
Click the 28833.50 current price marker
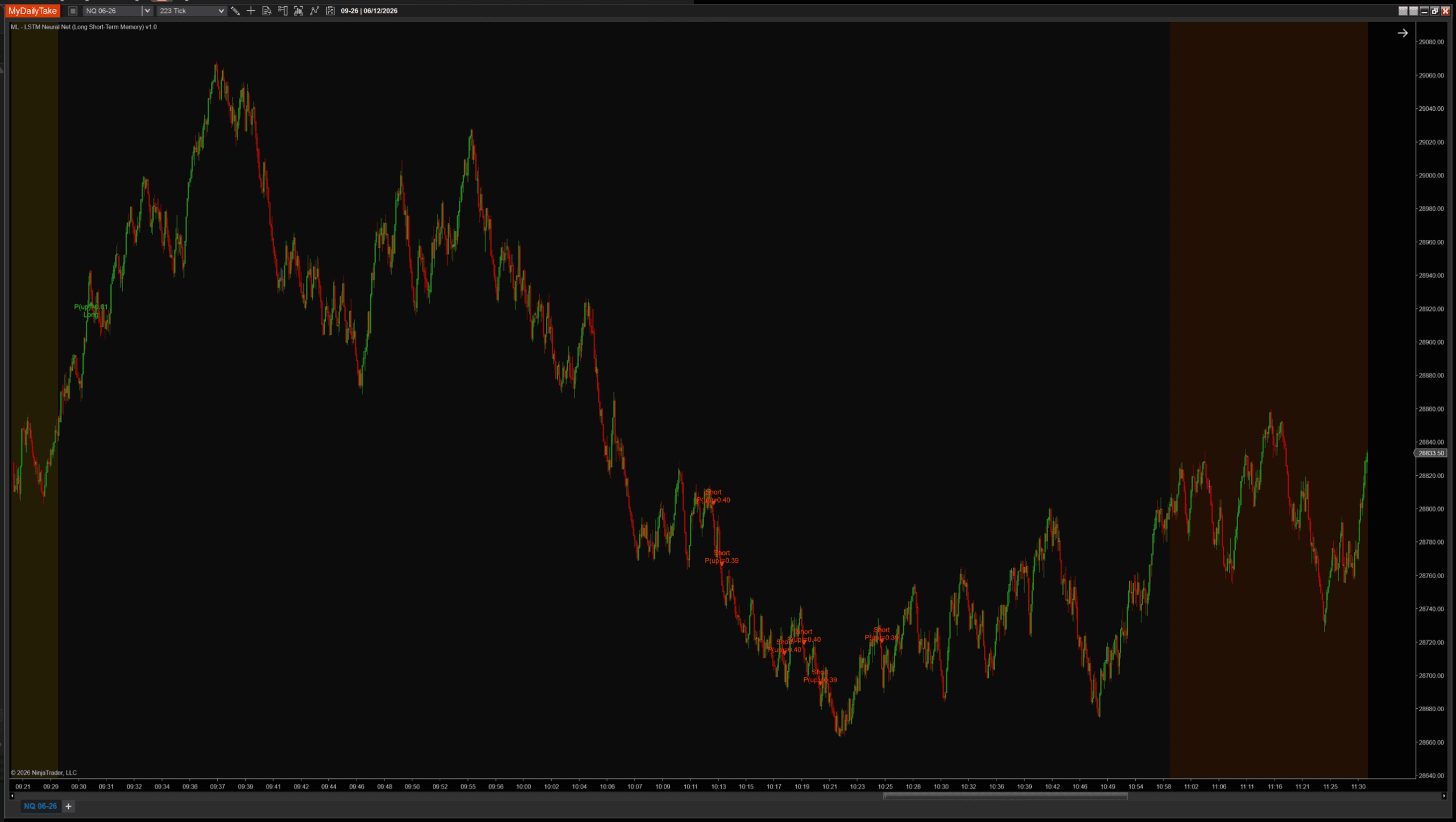(x=1430, y=453)
